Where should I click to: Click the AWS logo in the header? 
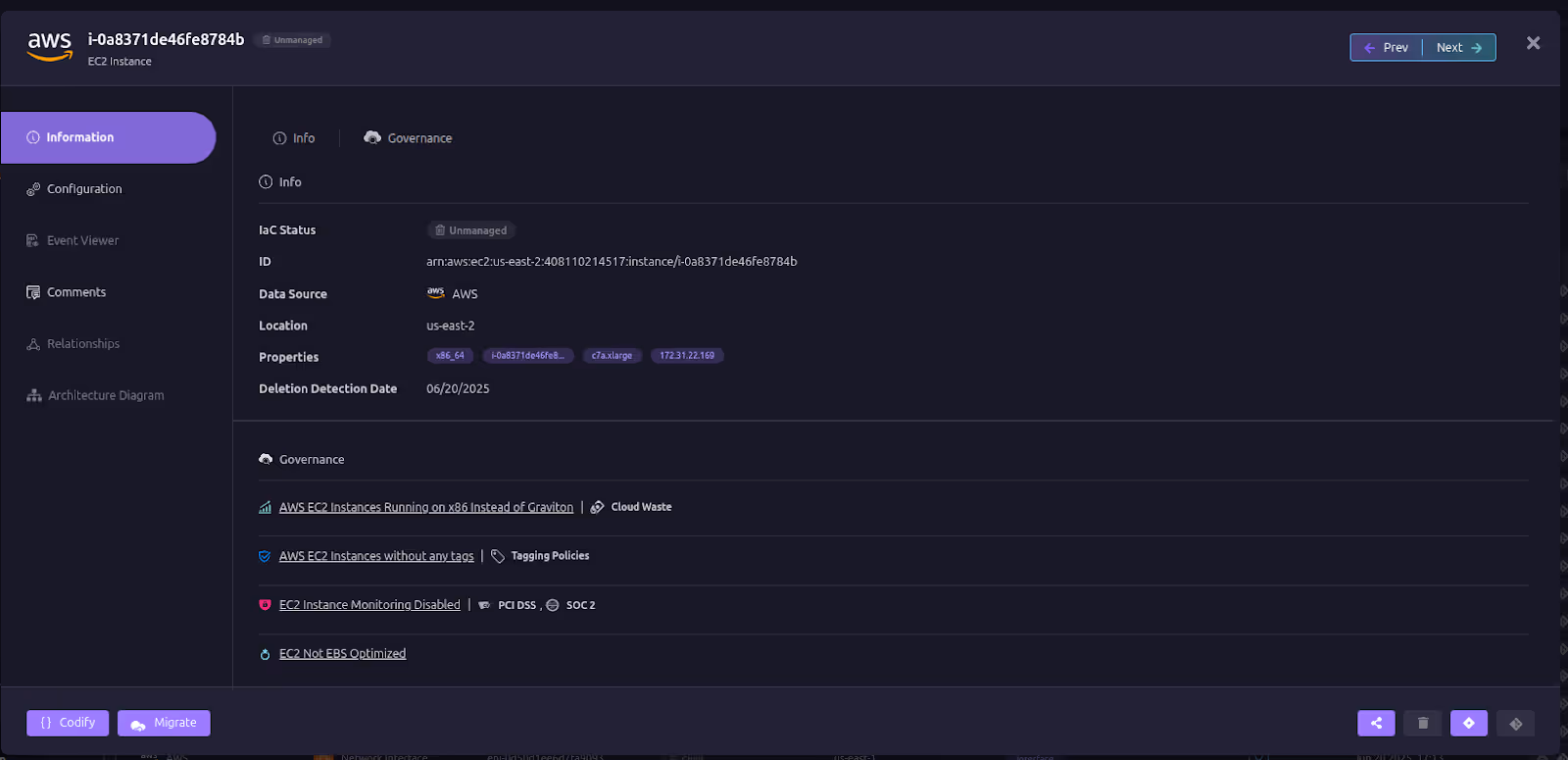coord(49,45)
